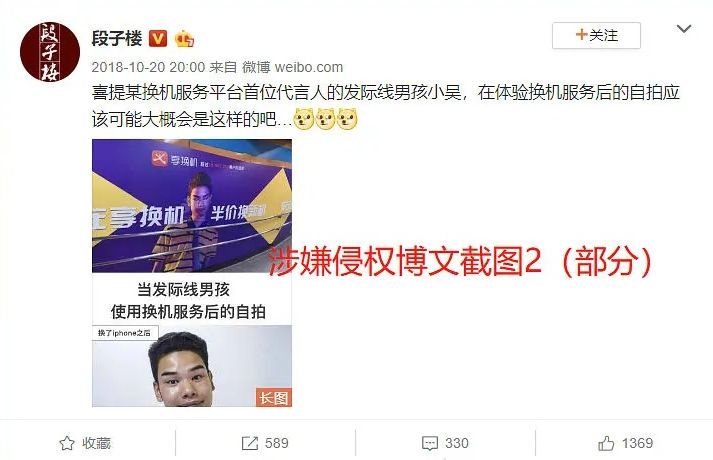Click the star favorite icon
Screen dimensions: 713x460
point(67,443)
